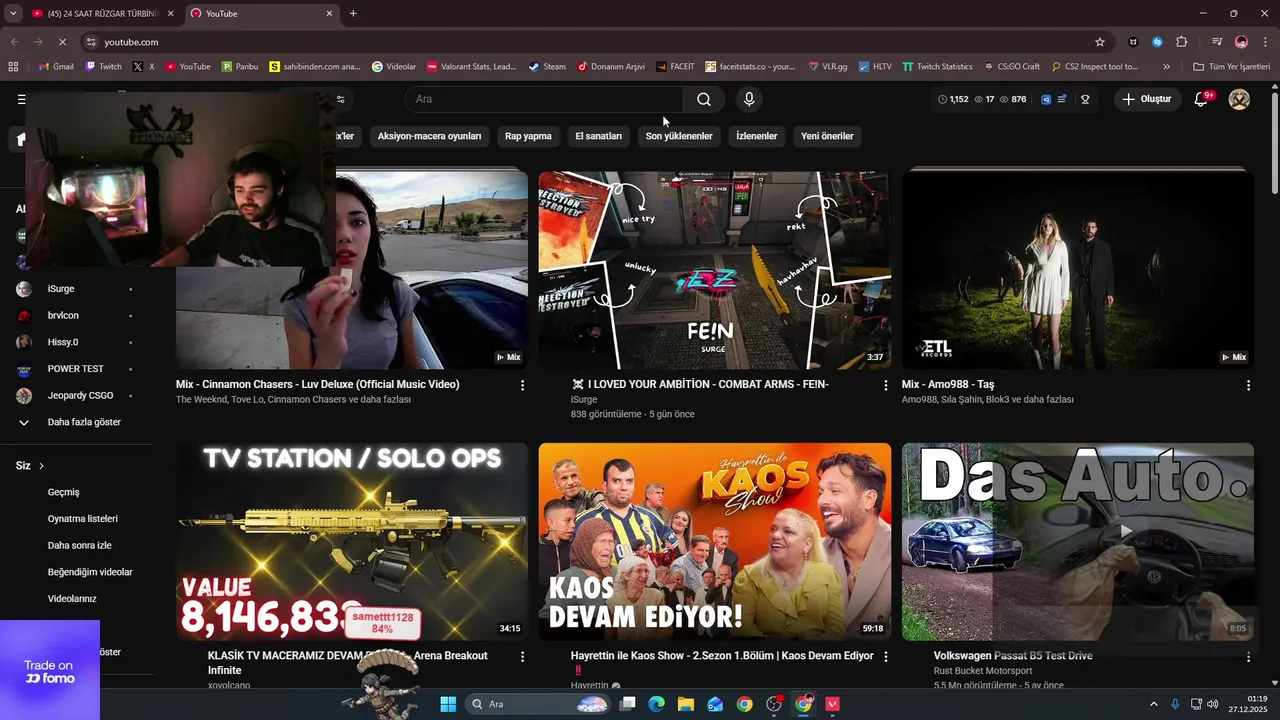The image size is (1280, 720).
Task: Open the Twitch bookmark
Action: coord(104,67)
